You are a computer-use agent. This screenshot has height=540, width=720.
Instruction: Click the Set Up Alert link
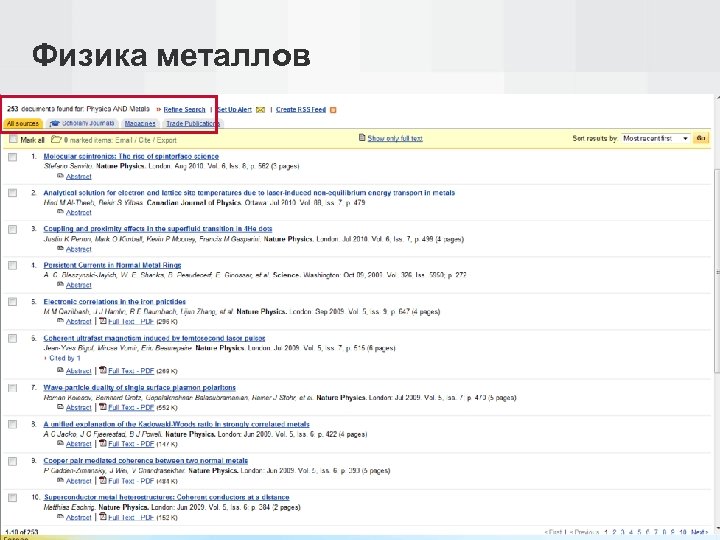(234, 110)
